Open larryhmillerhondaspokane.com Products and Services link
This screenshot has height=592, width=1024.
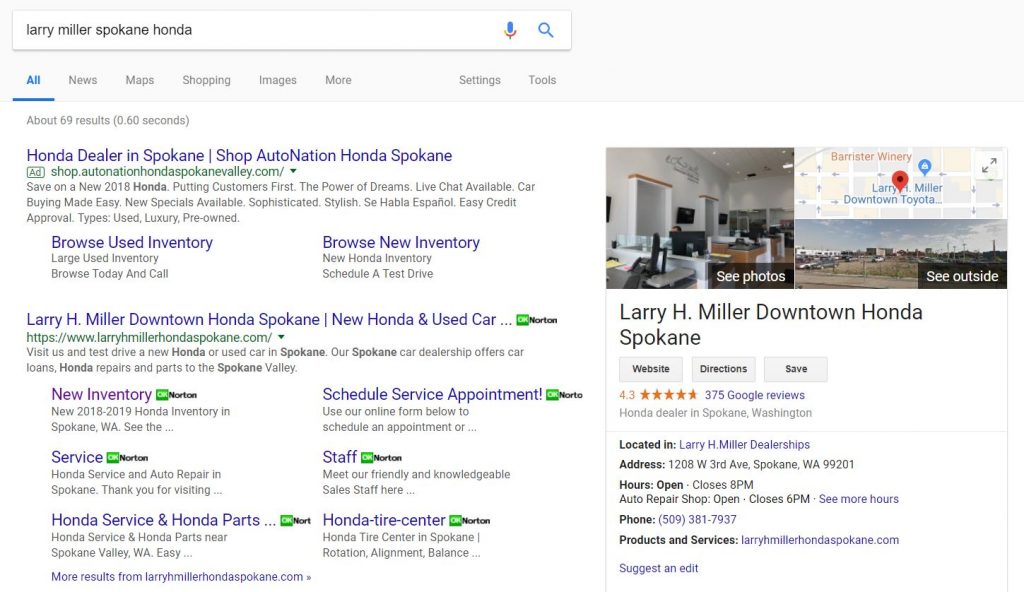(820, 540)
